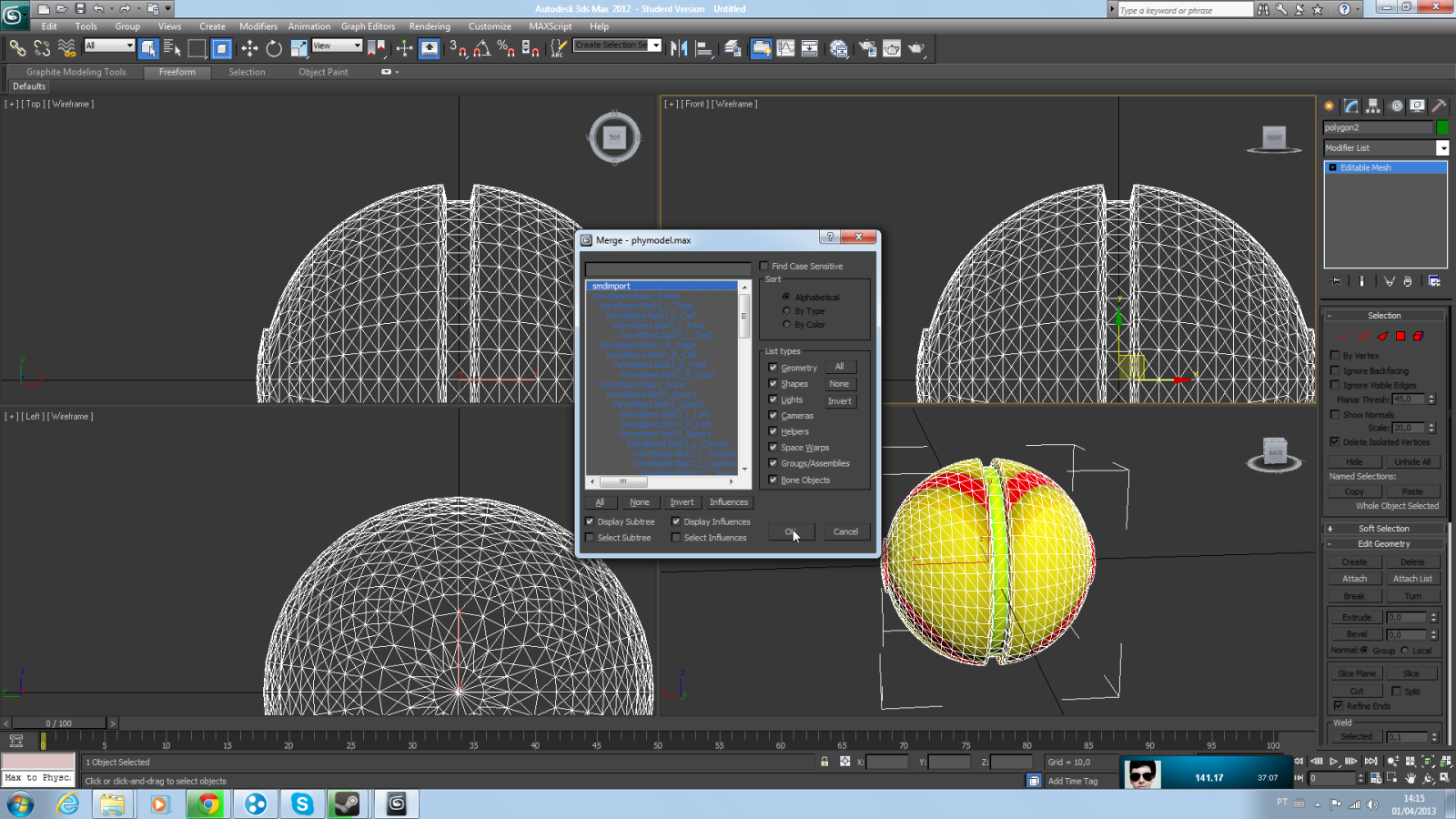Open the Quick Access toolbar dropdown arrow
1456x819 pixels.
coord(167,9)
